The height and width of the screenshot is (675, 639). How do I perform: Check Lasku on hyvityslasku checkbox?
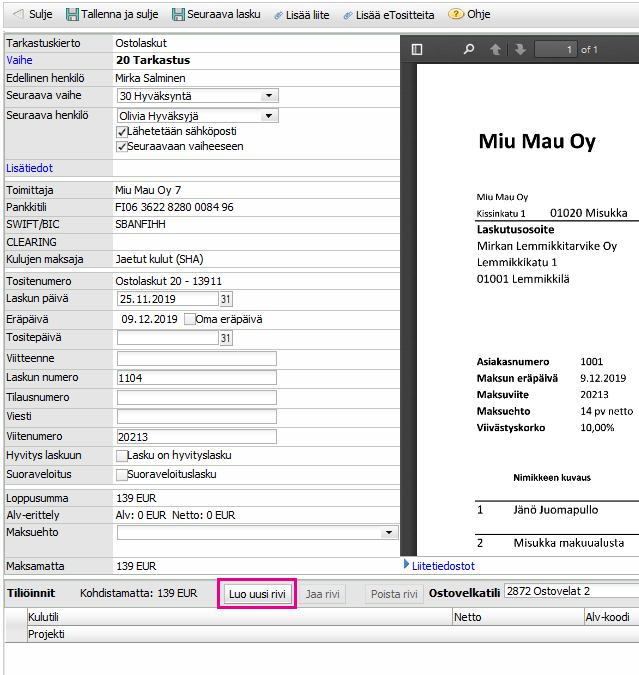(x=122, y=455)
